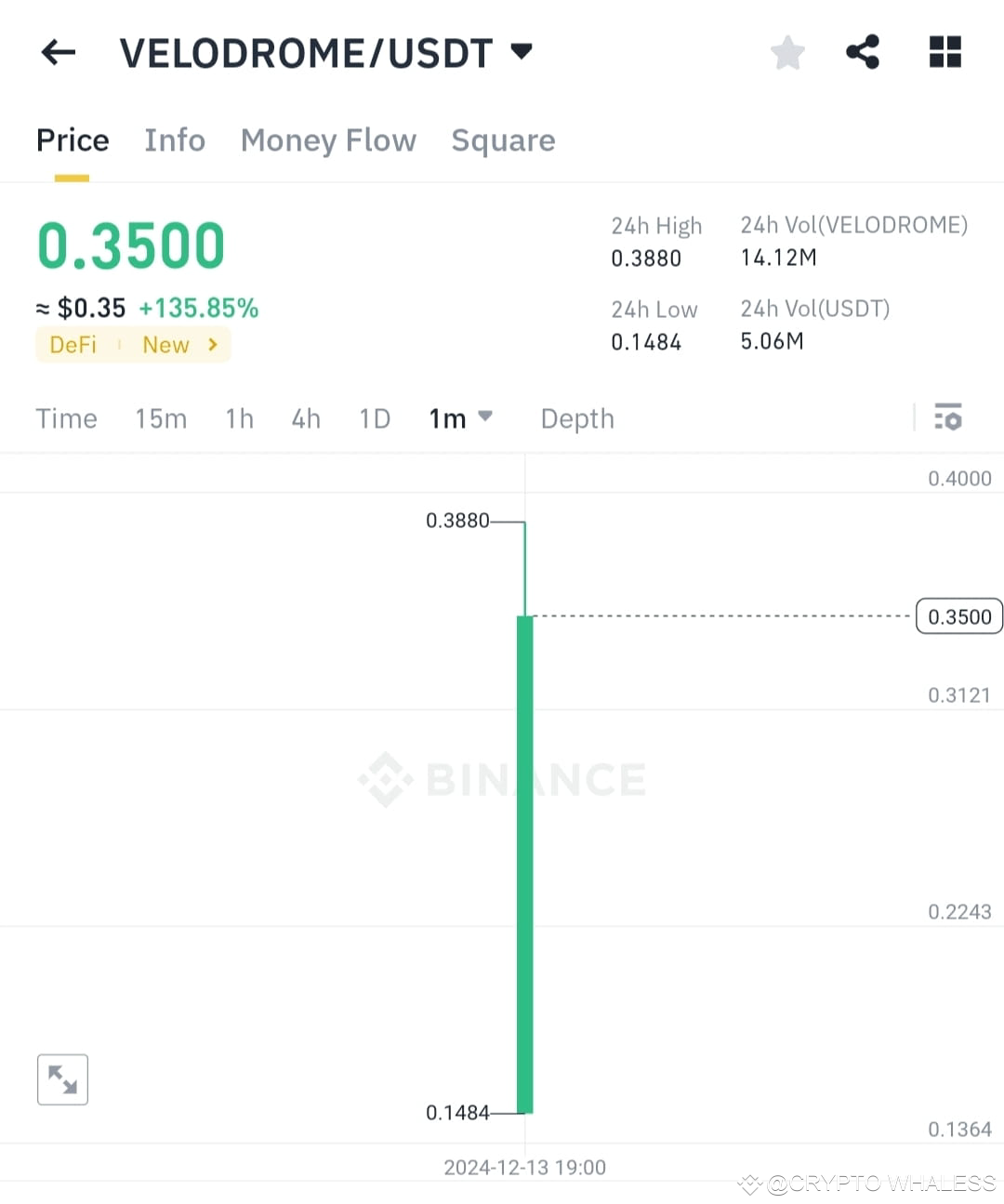Show the Depth chart view
This screenshot has width=1004, height=1204.
coord(577,418)
